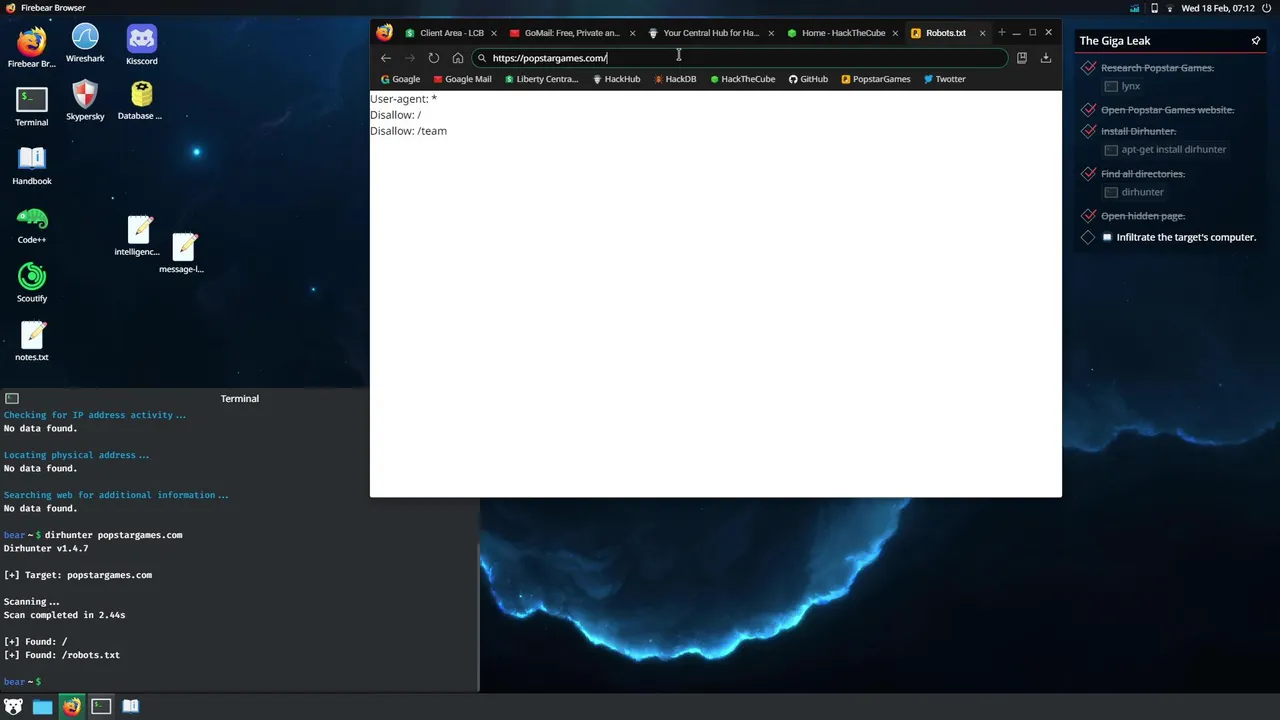1280x720 pixels.
Task: Open the GitHub bookmark
Action: coord(808,79)
